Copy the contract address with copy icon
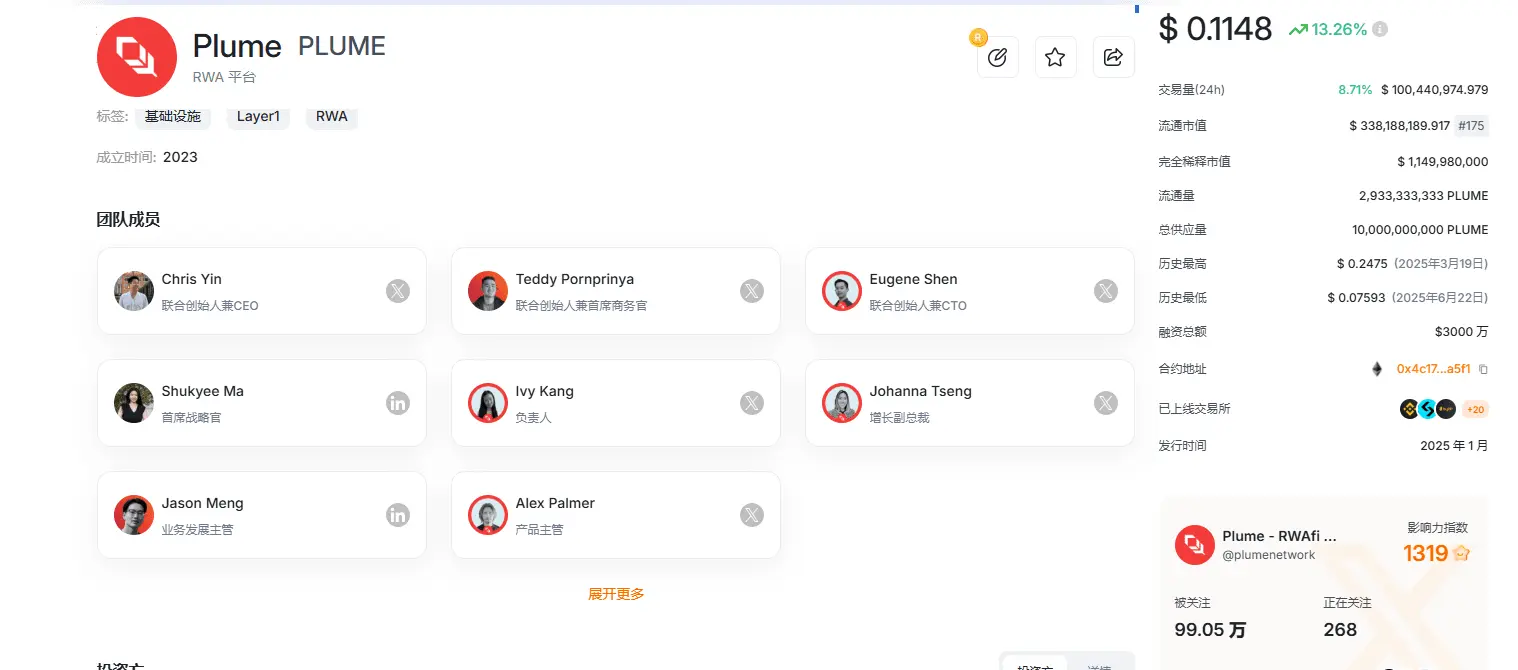This screenshot has width=1518, height=670. (x=1483, y=369)
